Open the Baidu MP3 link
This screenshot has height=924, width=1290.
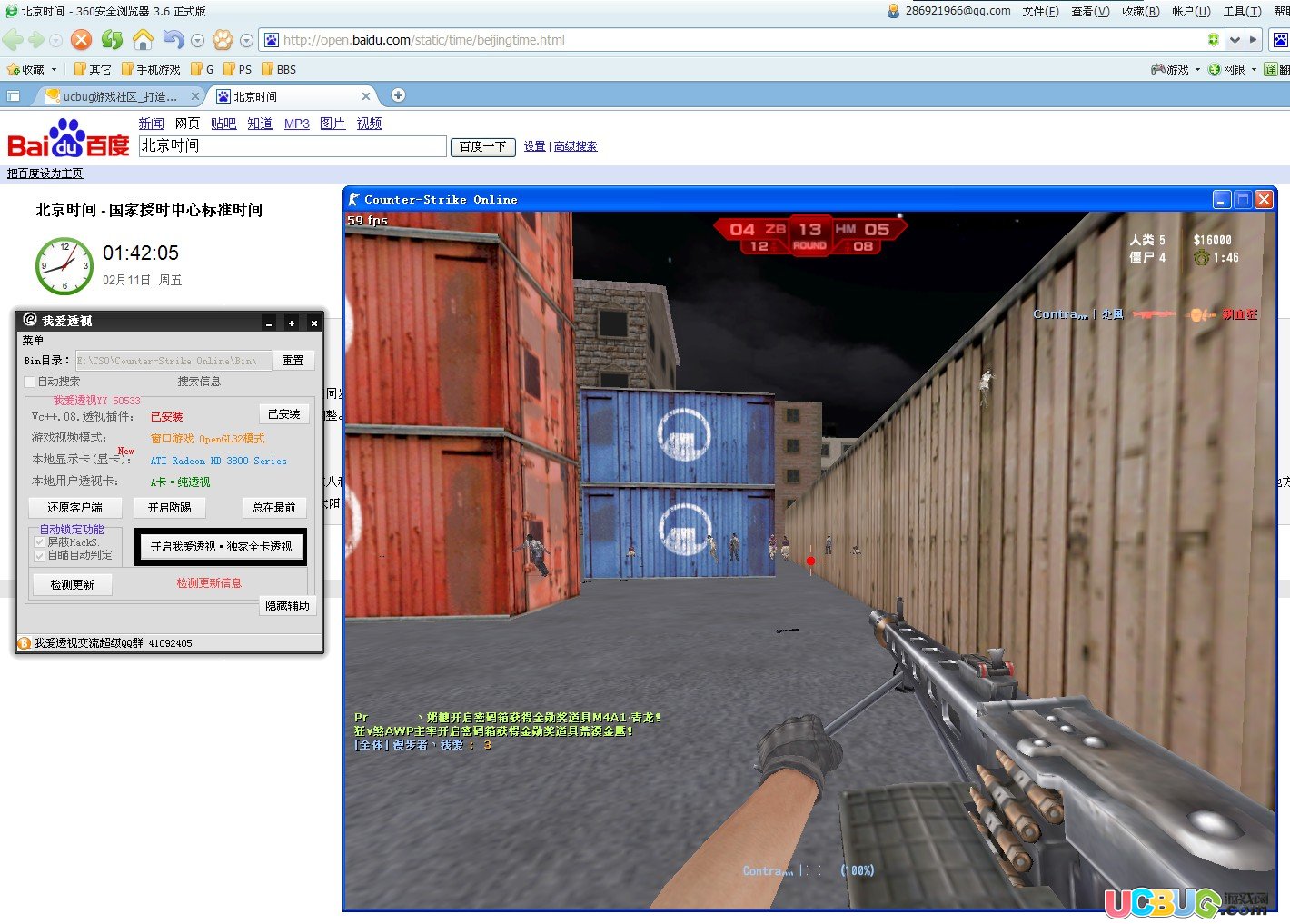tap(297, 124)
